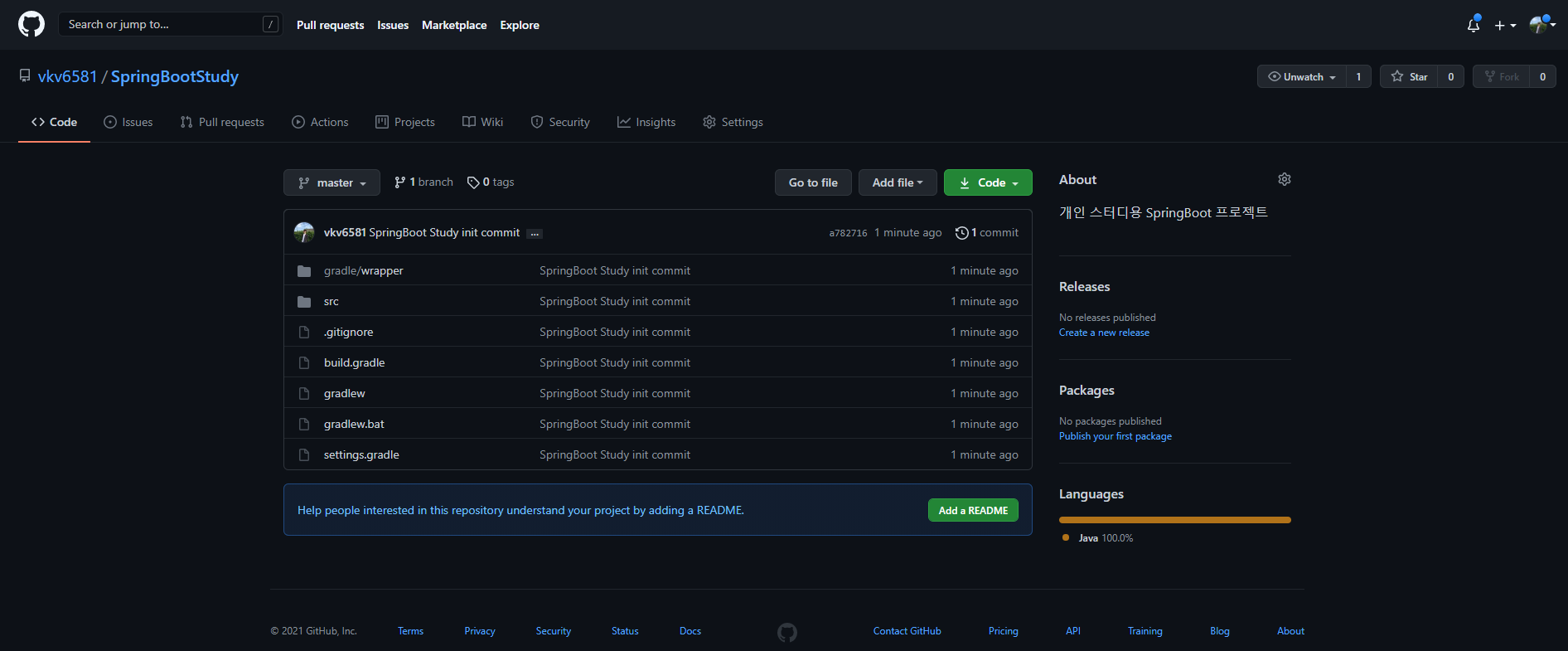This screenshot has width=1568, height=651.
Task: Click the Java language bar
Action: coord(1175,520)
